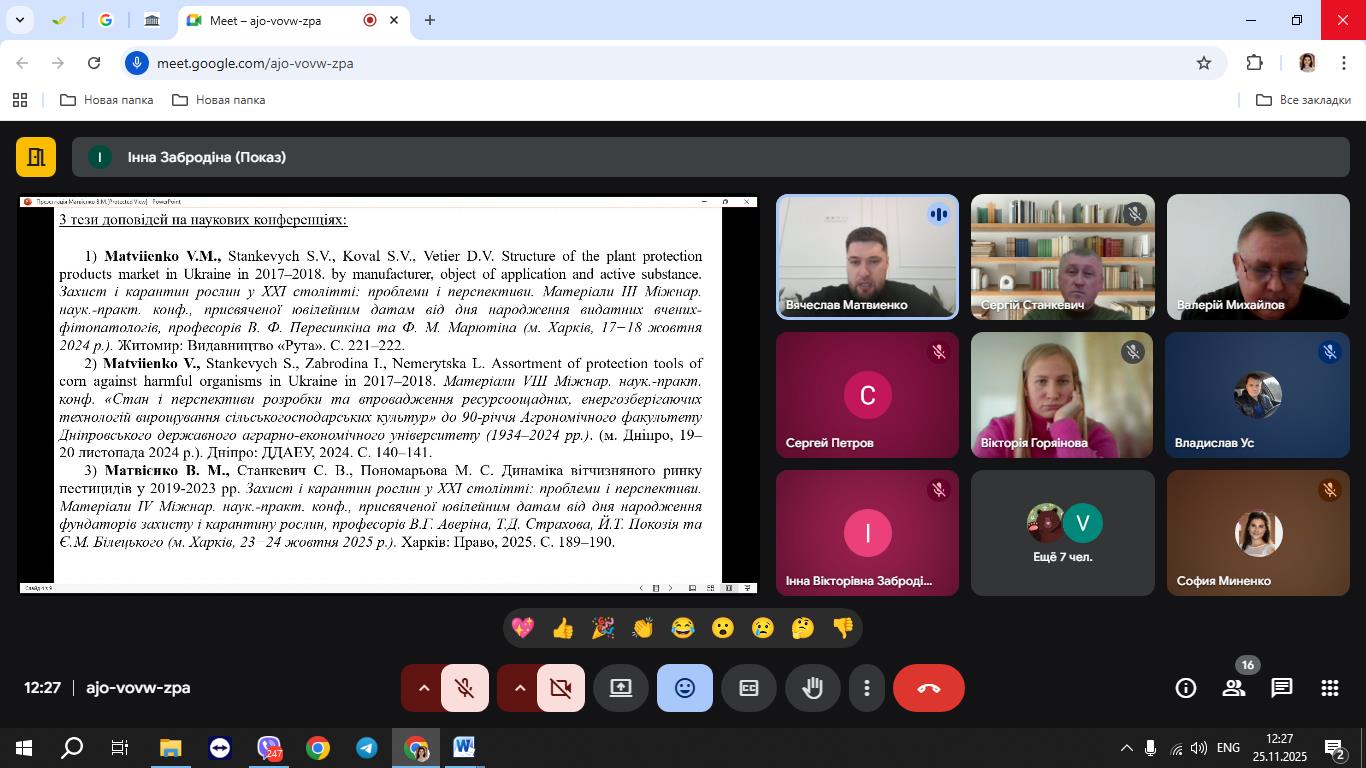Unmute the microphone
Viewport: 1366px width, 768px height.
[464, 688]
